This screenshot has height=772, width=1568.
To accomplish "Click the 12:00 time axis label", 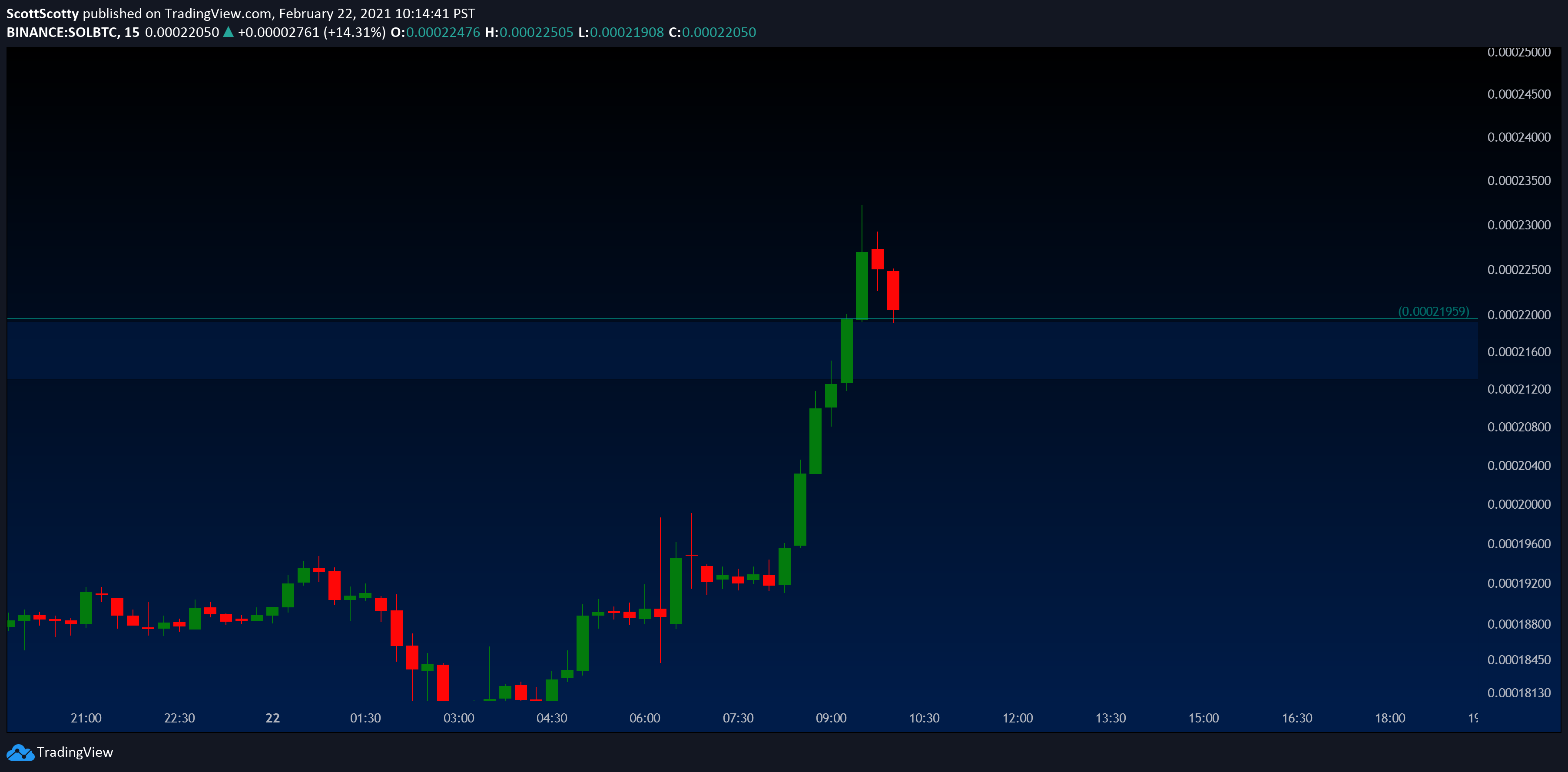I will pos(1017,718).
